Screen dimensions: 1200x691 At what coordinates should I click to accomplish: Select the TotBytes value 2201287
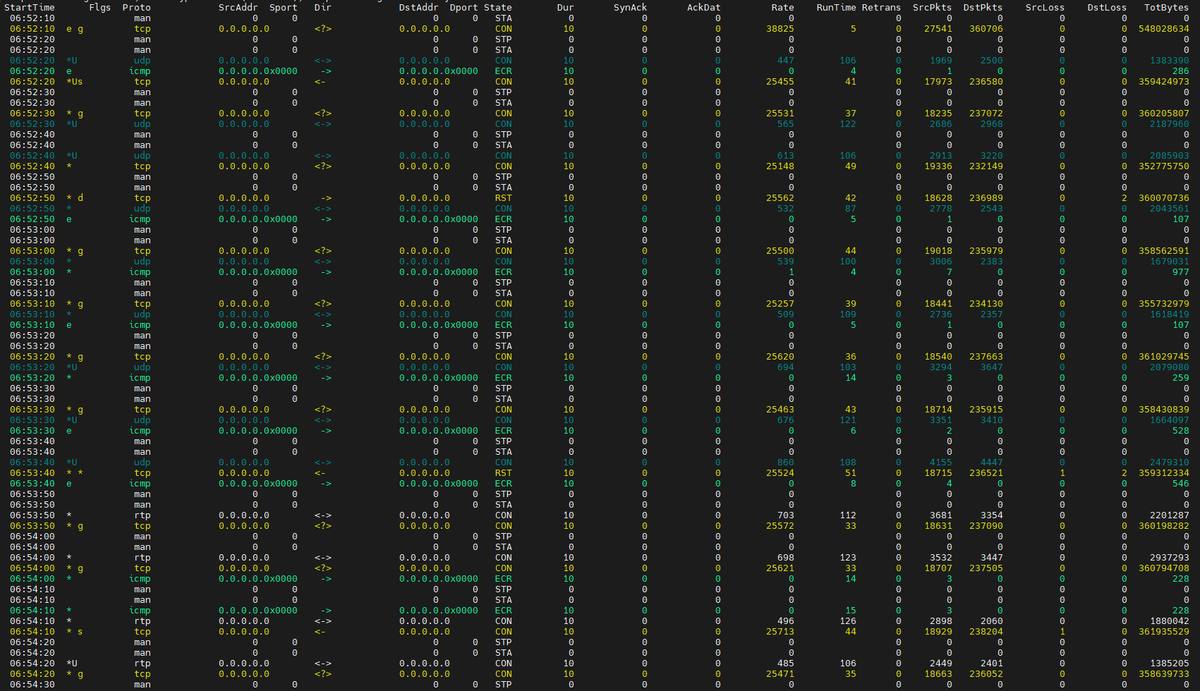(x=1169, y=514)
